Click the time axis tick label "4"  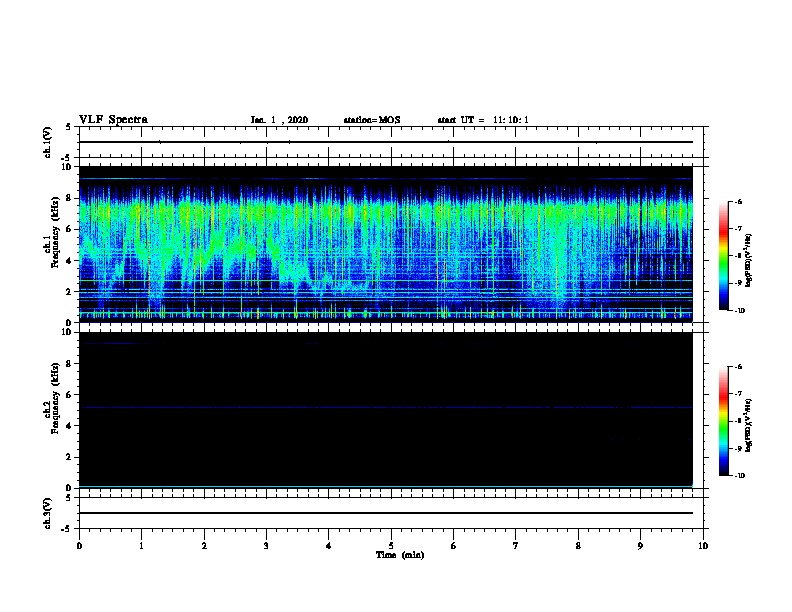pyautogui.click(x=328, y=546)
